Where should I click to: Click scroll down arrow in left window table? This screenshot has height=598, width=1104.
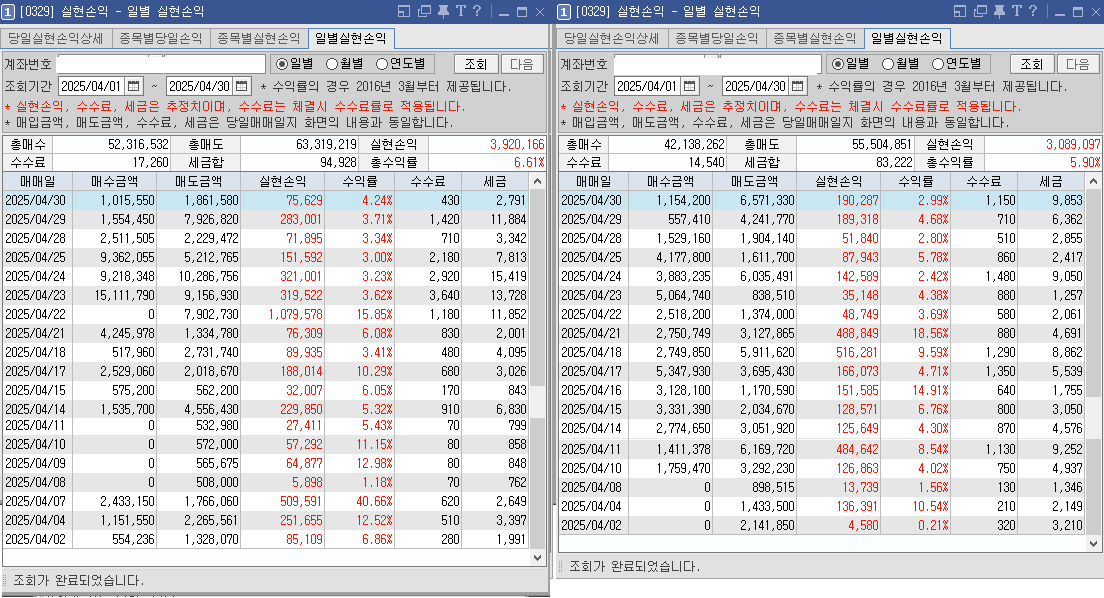[x=538, y=558]
